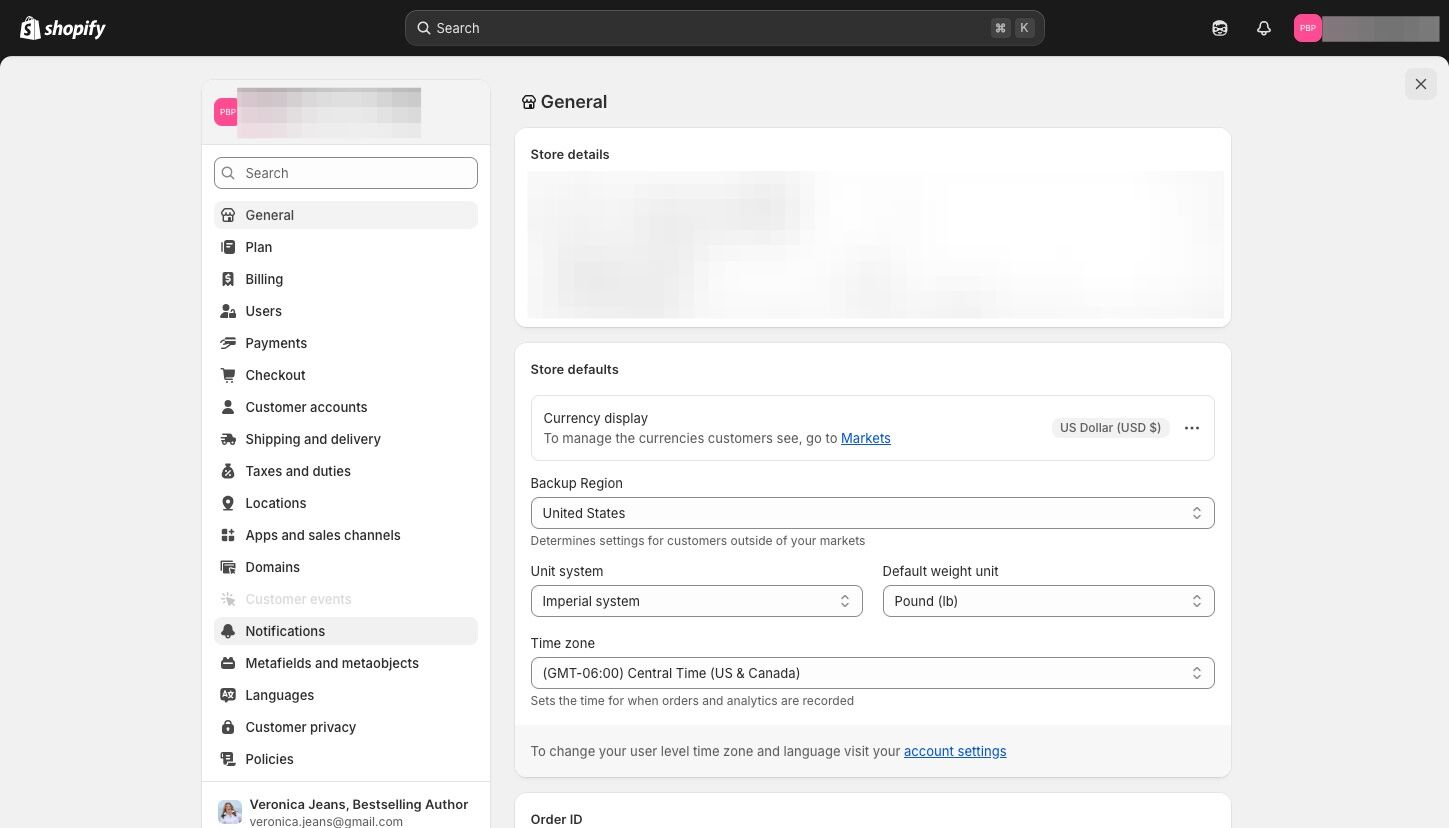The image size is (1449, 828).
Task: Click the Shopify logo in top bar
Action: [63, 28]
